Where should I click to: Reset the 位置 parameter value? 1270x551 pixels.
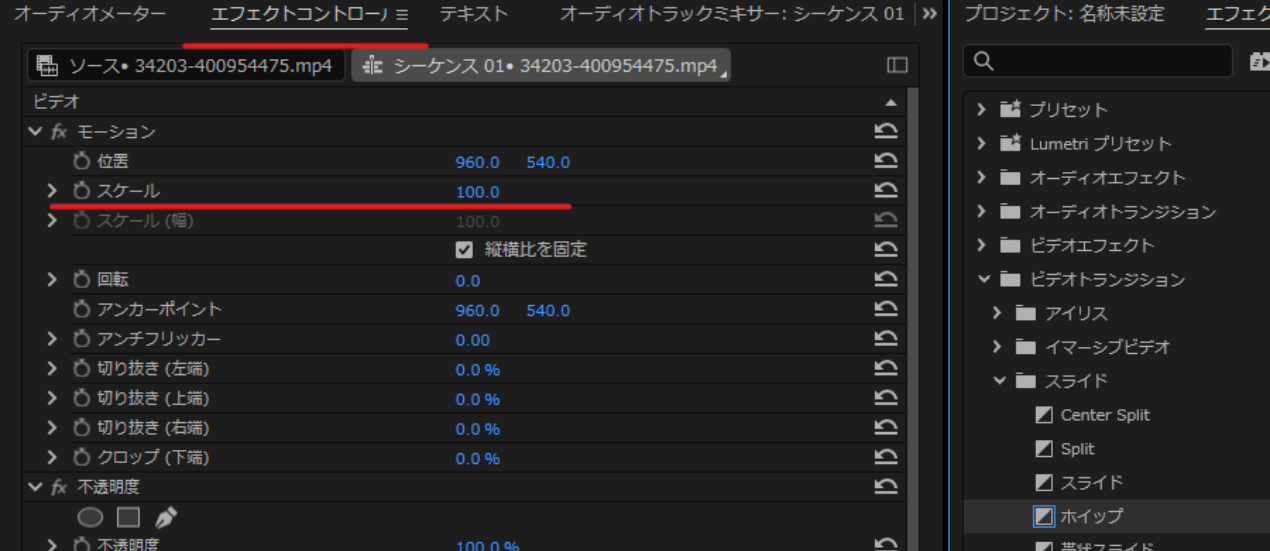coord(885,161)
